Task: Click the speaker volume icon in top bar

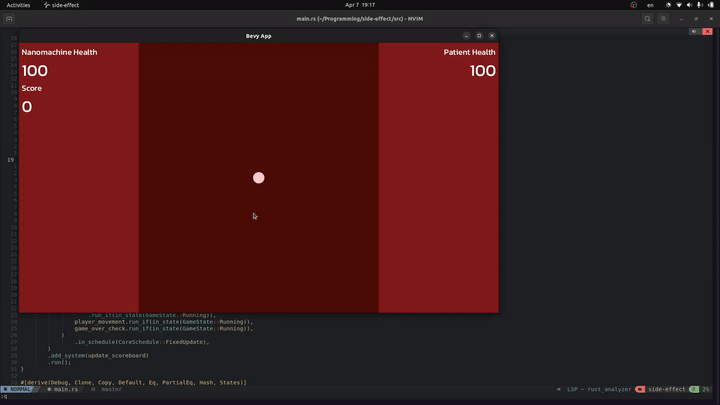Action: point(689,5)
